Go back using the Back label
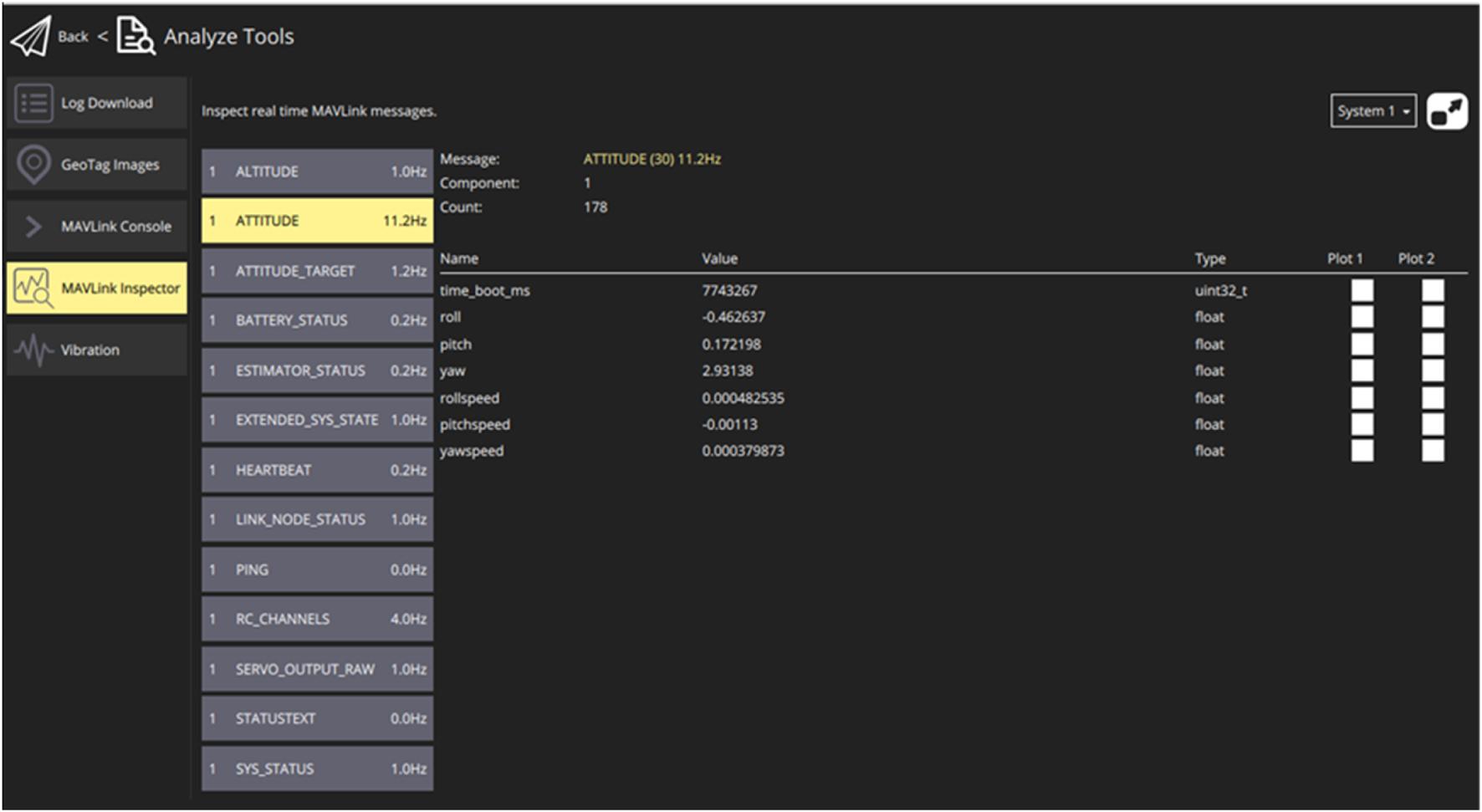Screen dimensions: 1482x812 pyautogui.click(x=73, y=37)
